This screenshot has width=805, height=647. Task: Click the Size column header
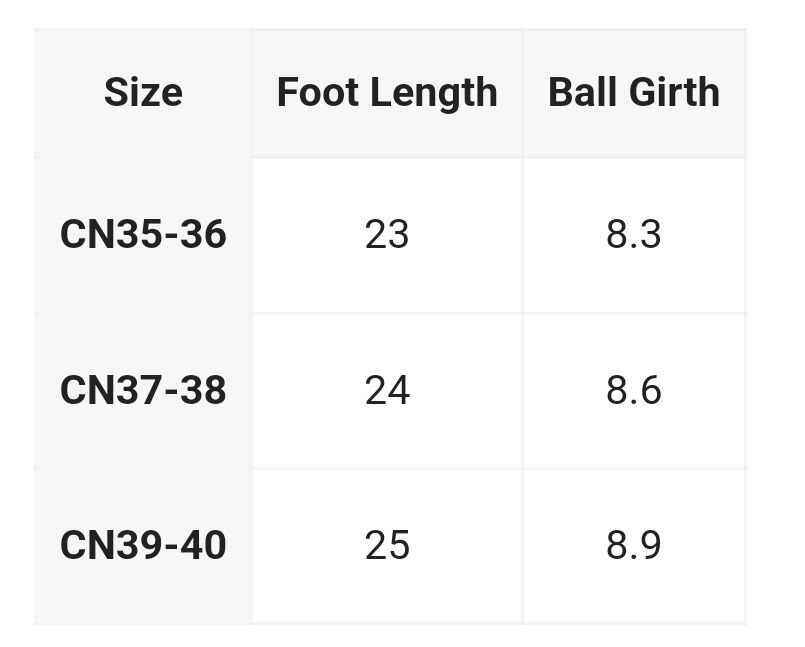(143, 93)
